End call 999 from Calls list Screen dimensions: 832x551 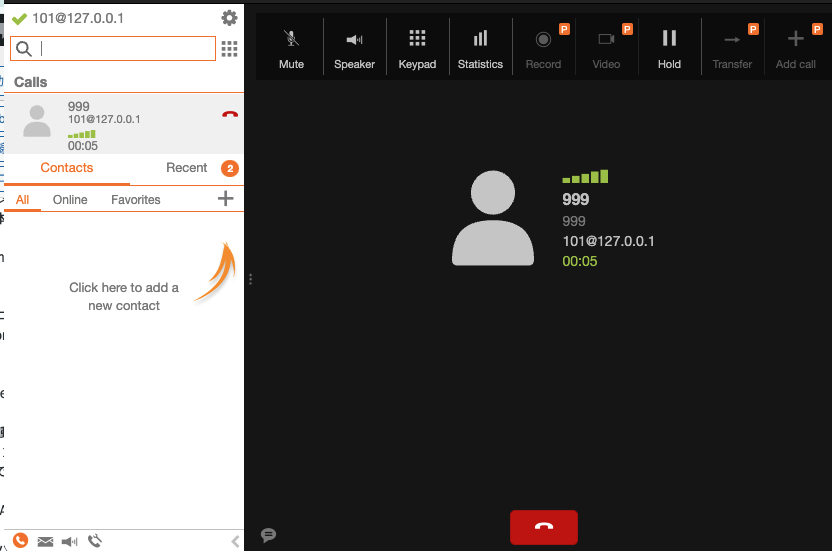(x=230, y=115)
